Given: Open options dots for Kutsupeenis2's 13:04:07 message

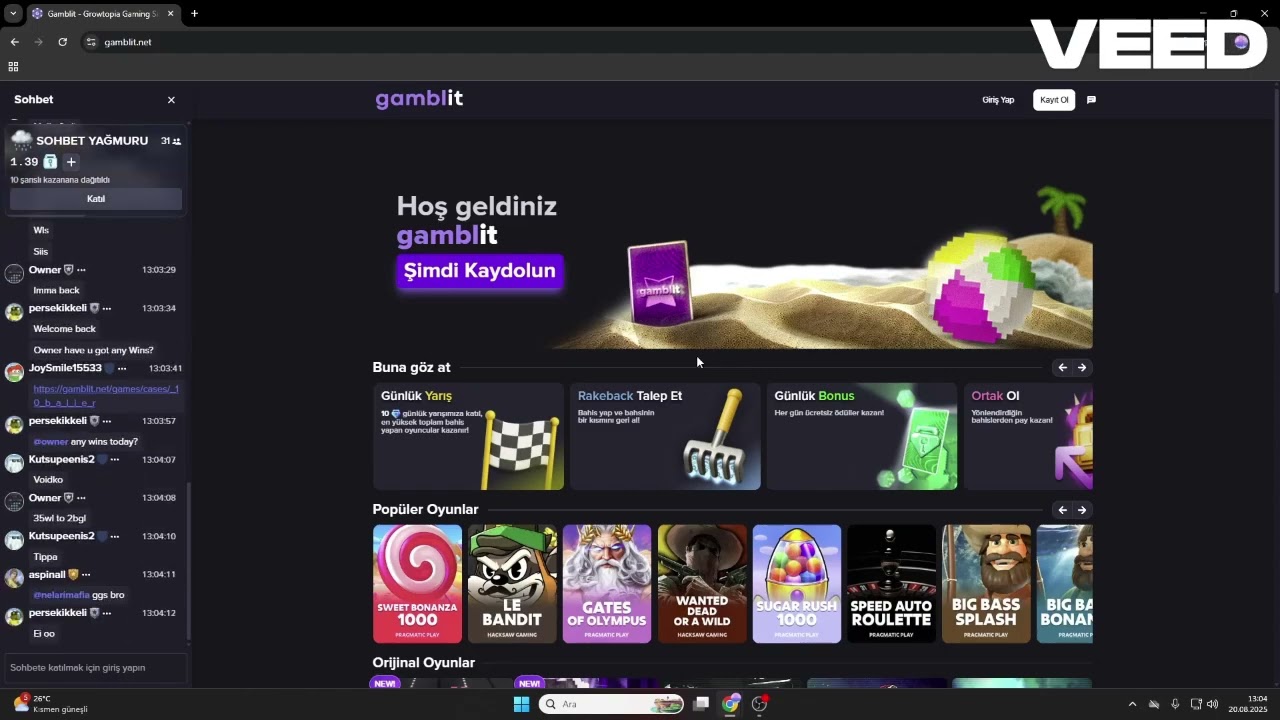Looking at the screenshot, I should point(115,460).
